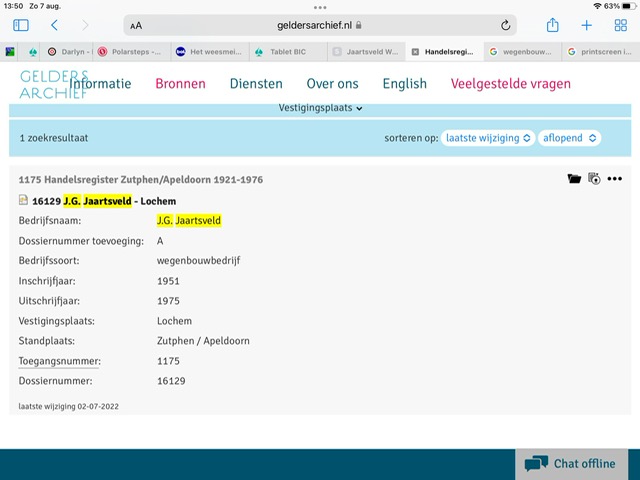Expand the Vestigingsplaats filter
640x480 pixels.
tap(320, 108)
